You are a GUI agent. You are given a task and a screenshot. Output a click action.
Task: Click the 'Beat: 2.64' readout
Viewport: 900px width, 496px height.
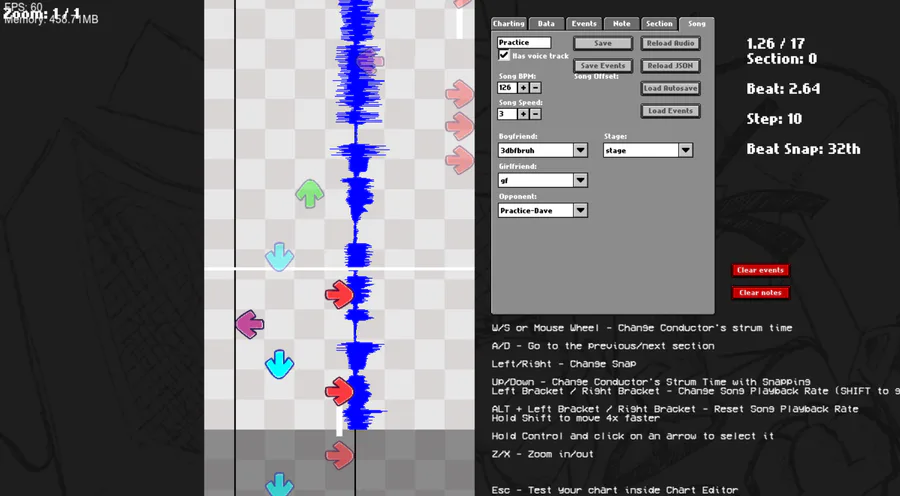click(x=783, y=89)
